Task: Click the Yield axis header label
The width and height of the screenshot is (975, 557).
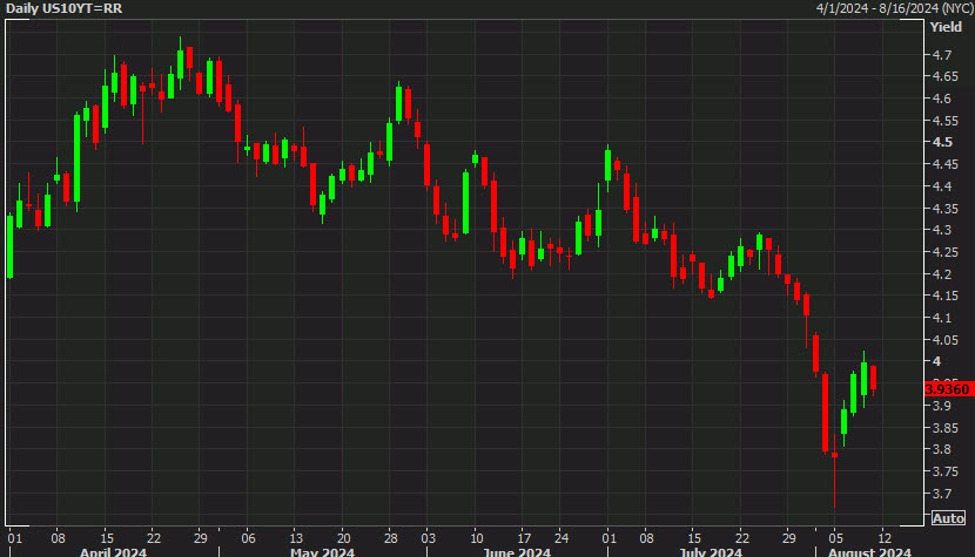Action: [x=945, y=27]
